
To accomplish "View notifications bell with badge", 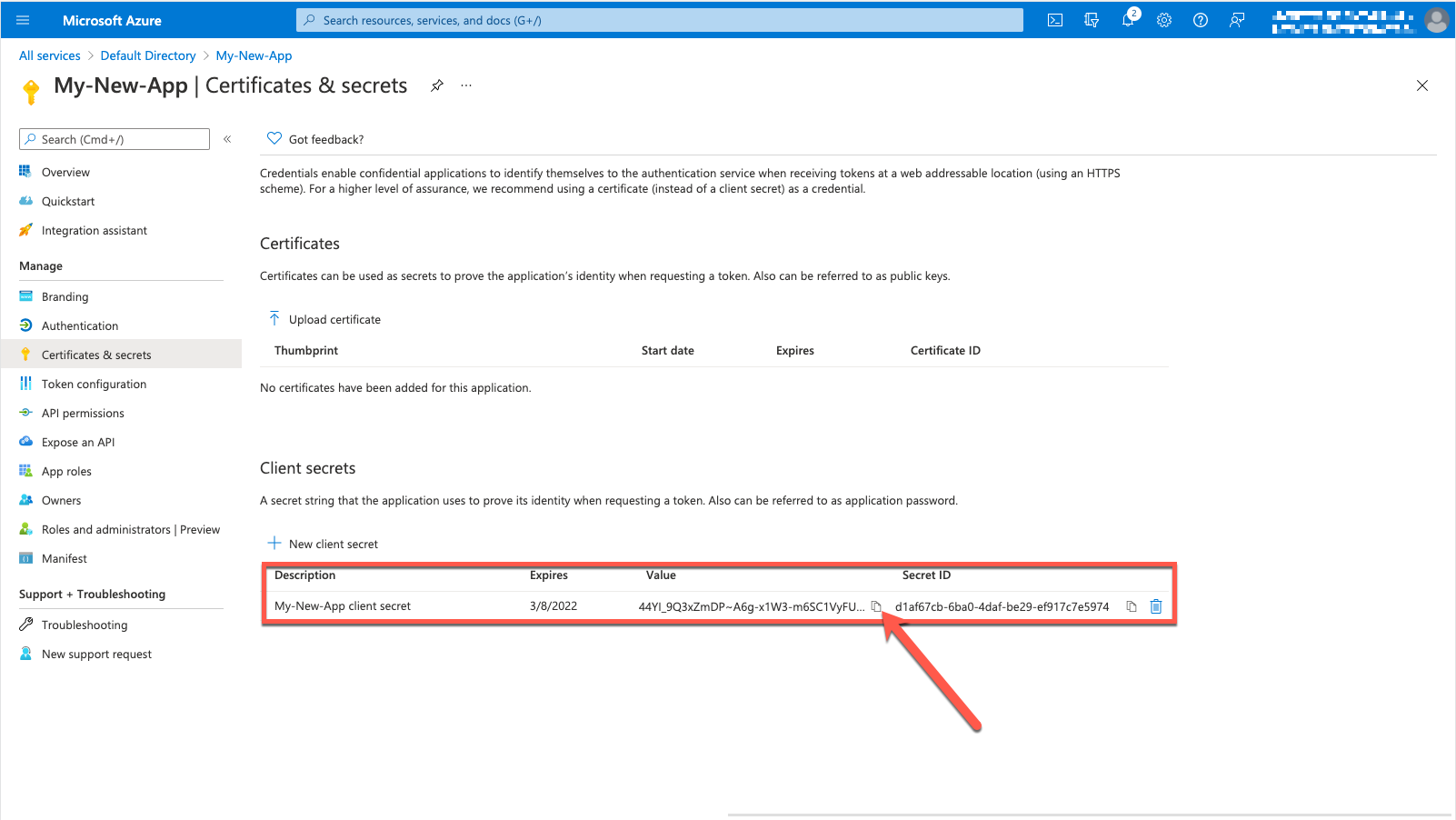I will 1129,19.
